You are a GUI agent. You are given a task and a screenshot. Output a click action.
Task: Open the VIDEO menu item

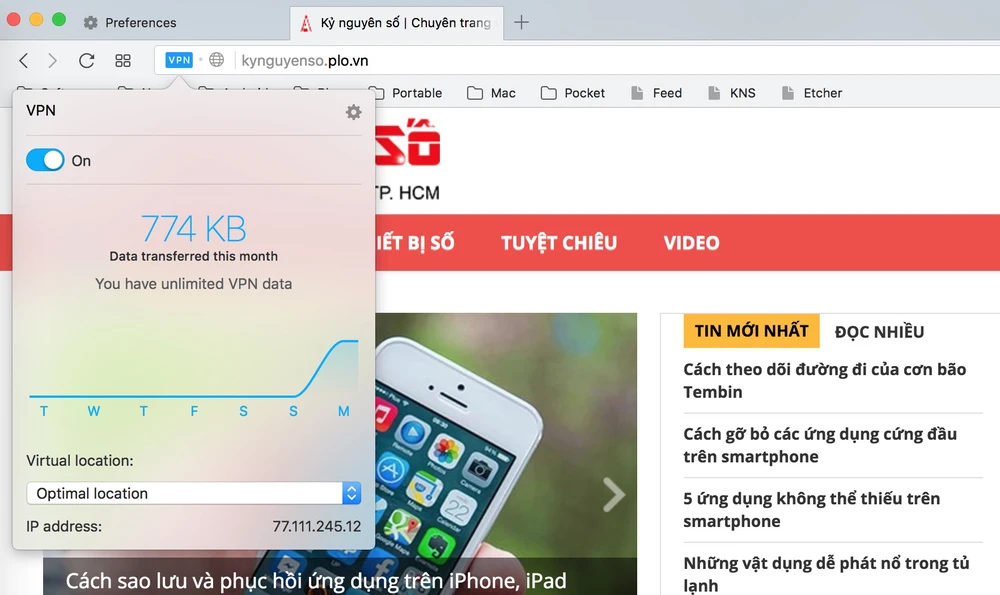point(691,243)
